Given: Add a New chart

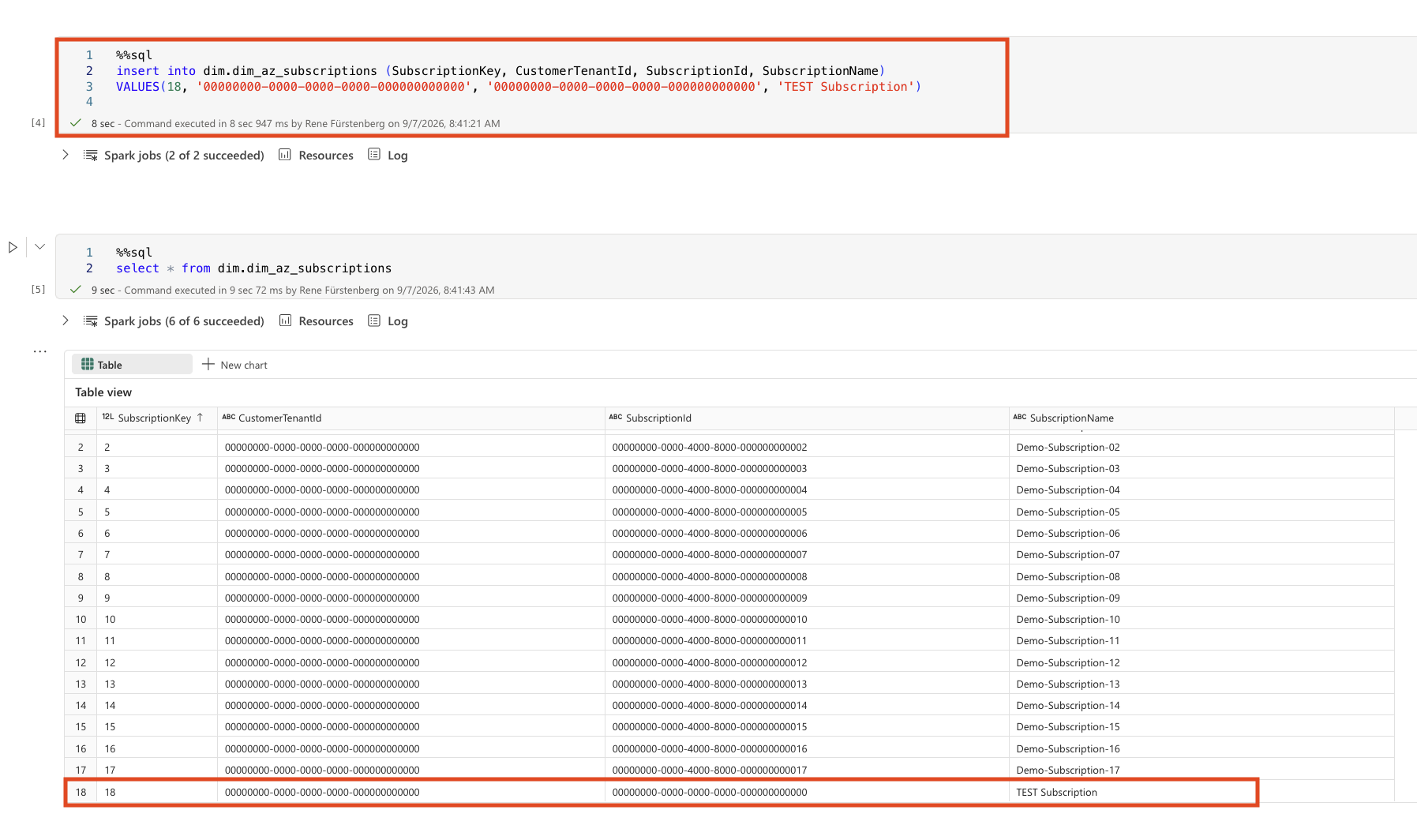Looking at the screenshot, I should pos(234,365).
